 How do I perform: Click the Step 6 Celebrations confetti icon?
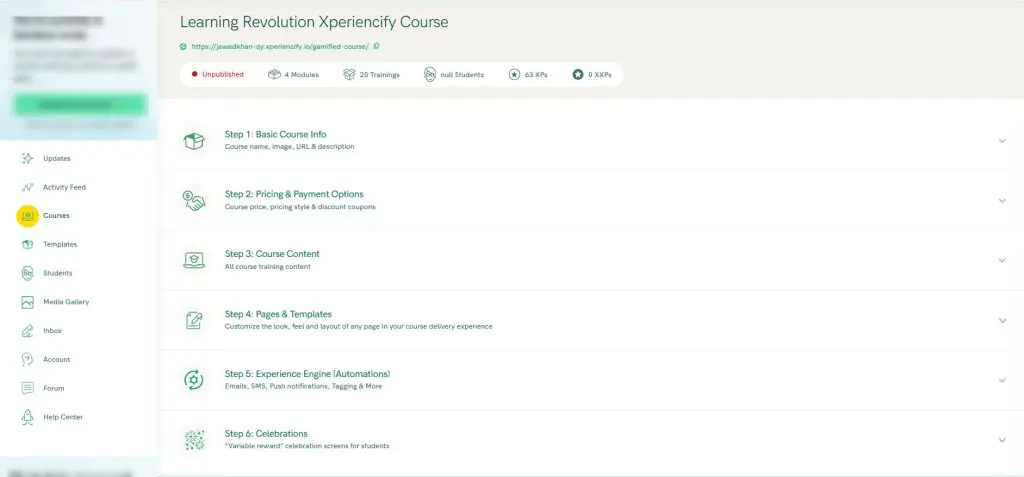193,440
